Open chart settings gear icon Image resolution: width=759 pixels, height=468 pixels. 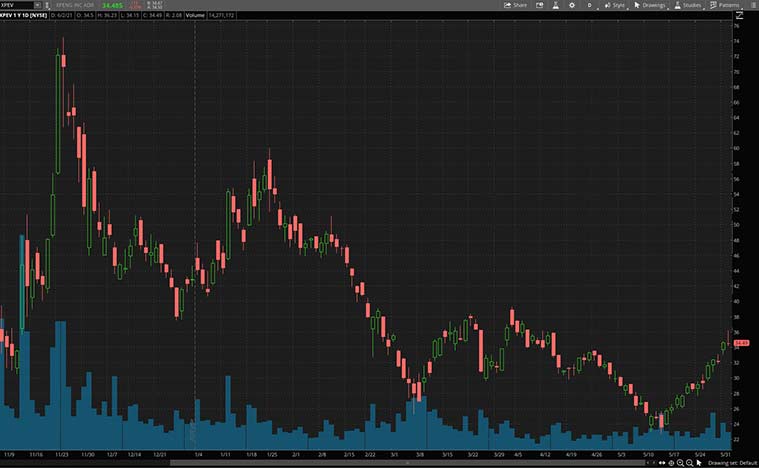point(572,5)
